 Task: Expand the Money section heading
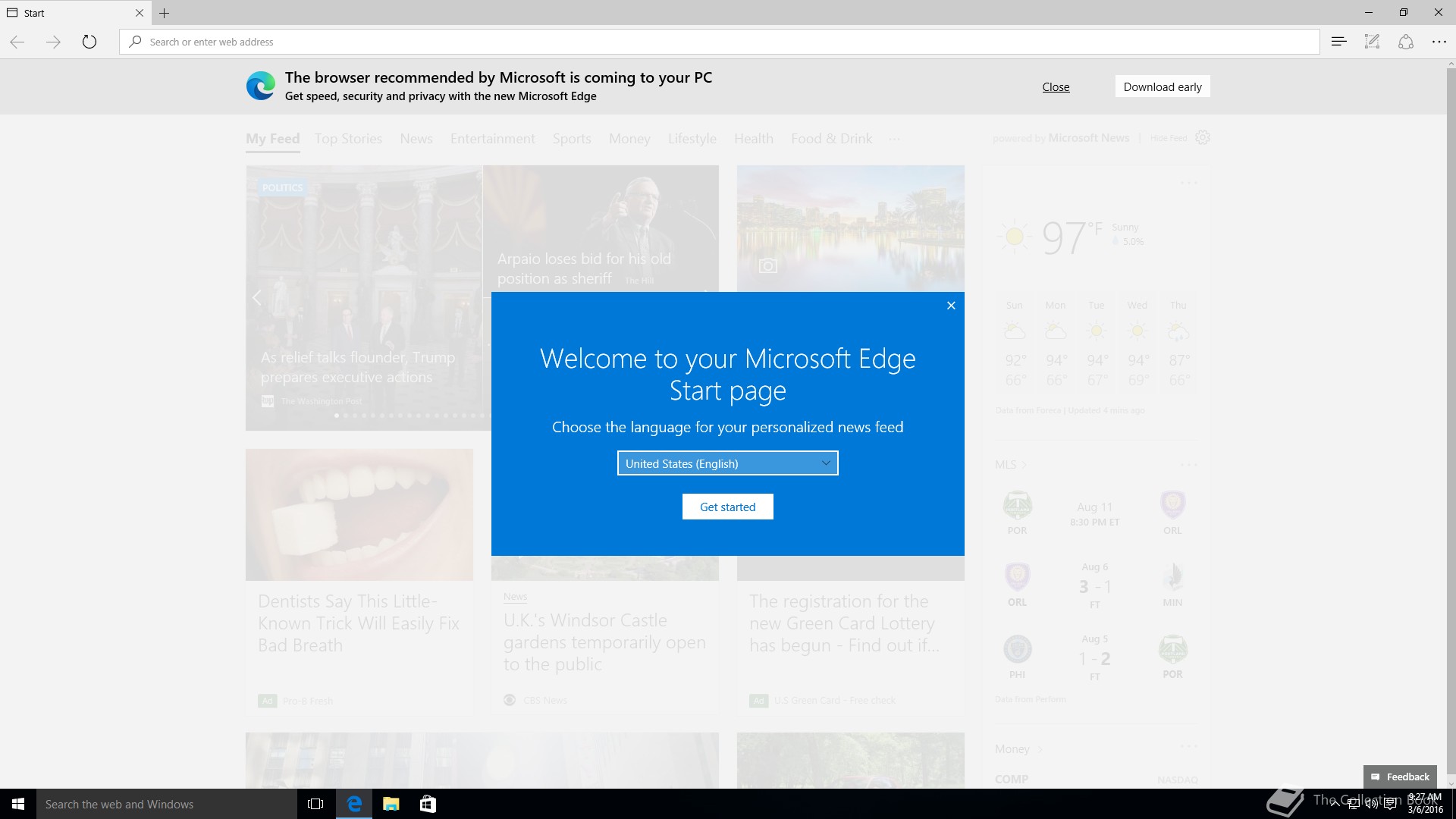click(1012, 749)
